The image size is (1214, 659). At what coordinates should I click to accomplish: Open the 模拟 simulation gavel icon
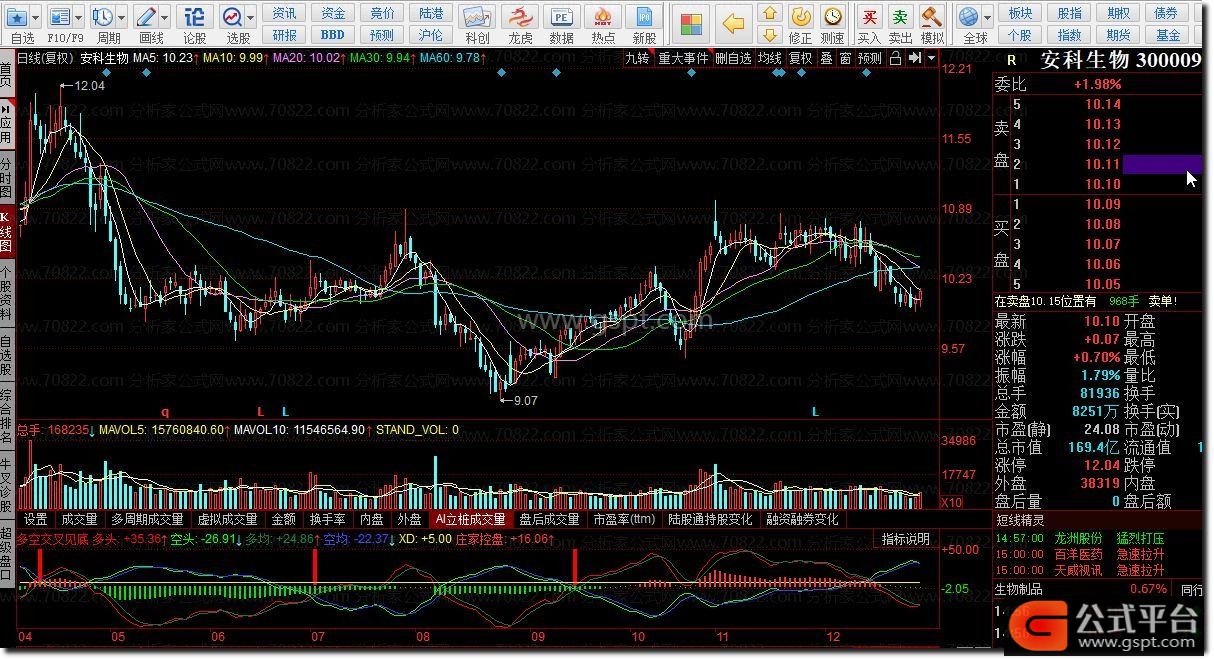tap(932, 17)
